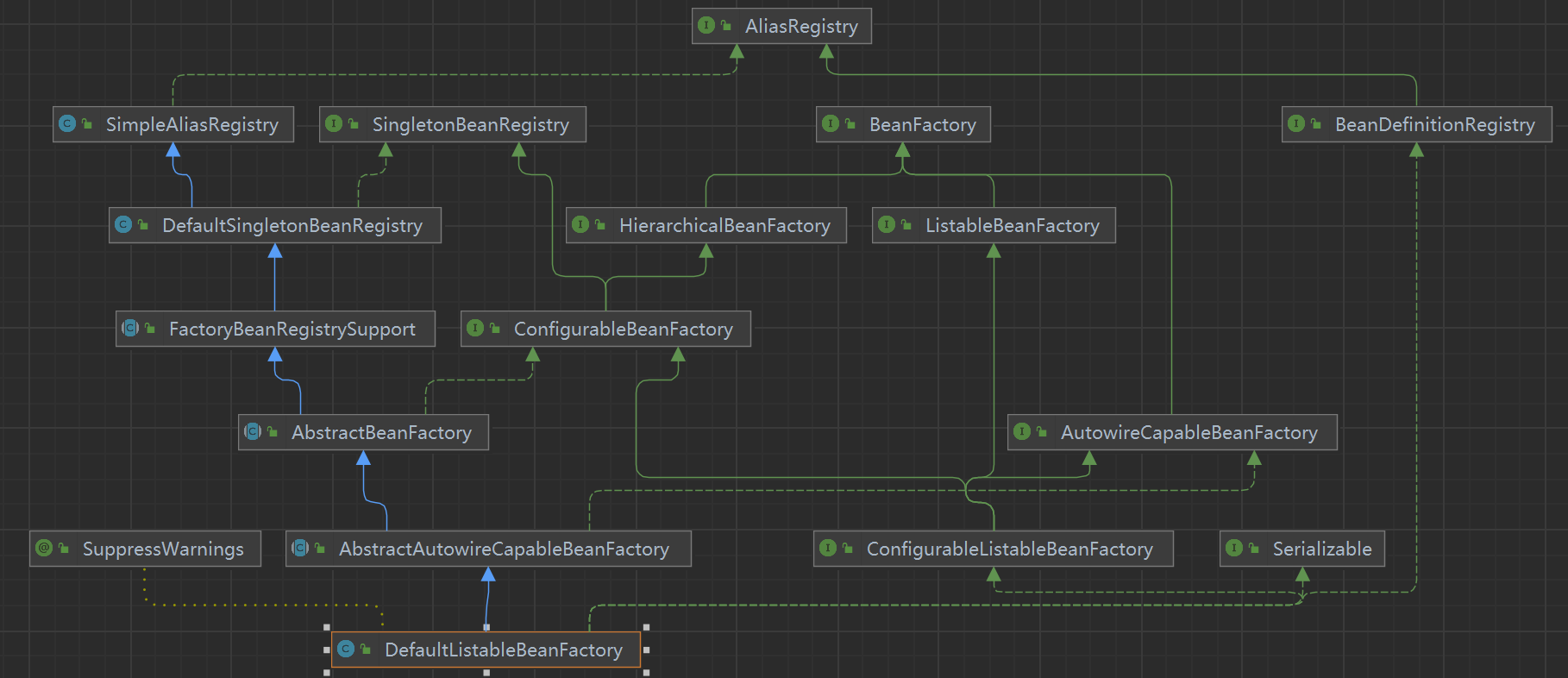Click interface icon on AutowireCapableBeanFactory node

pyautogui.click(x=1022, y=432)
